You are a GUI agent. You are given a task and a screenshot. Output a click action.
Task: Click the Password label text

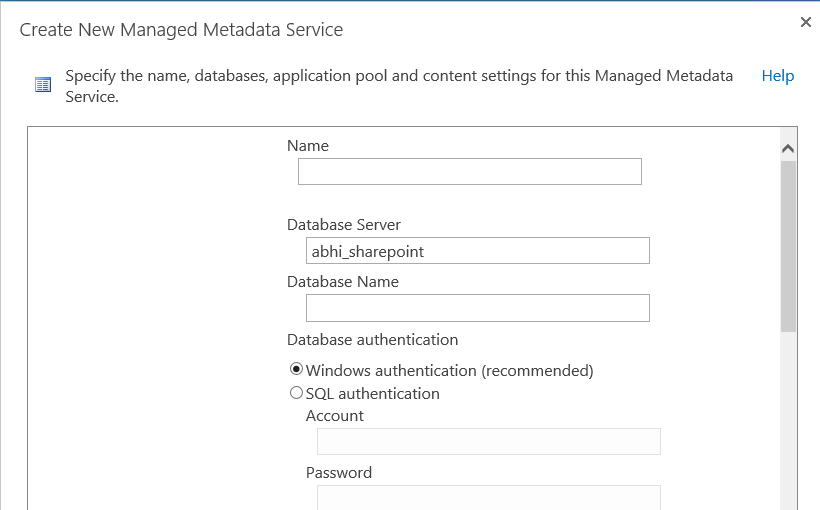[338, 472]
